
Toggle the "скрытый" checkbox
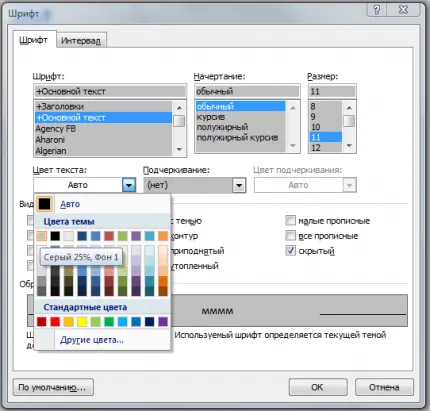[x=290, y=251]
